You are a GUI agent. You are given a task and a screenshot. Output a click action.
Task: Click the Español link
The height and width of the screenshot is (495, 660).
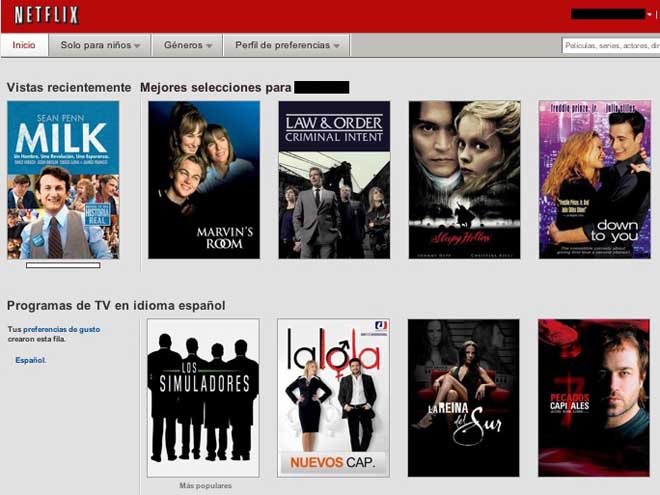tap(30, 360)
